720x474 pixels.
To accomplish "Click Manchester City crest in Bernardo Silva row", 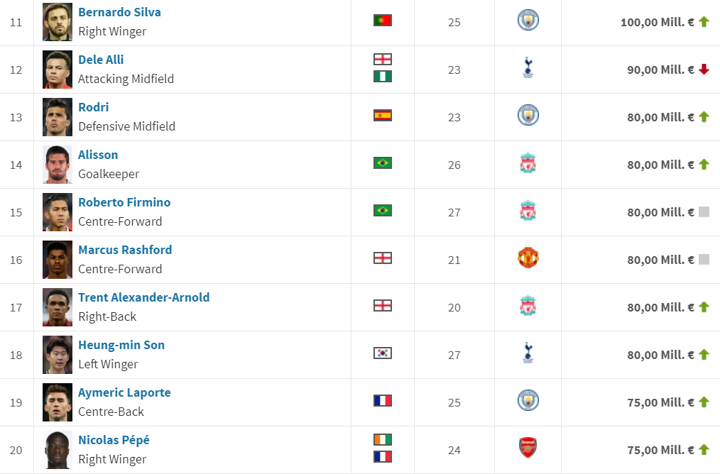I will [x=528, y=20].
